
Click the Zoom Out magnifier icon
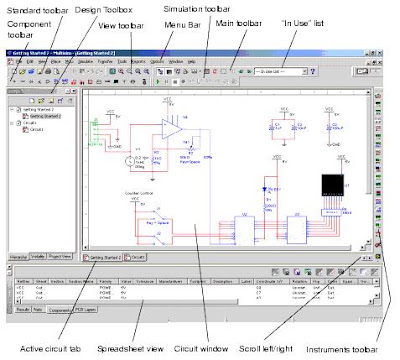[x=129, y=71]
